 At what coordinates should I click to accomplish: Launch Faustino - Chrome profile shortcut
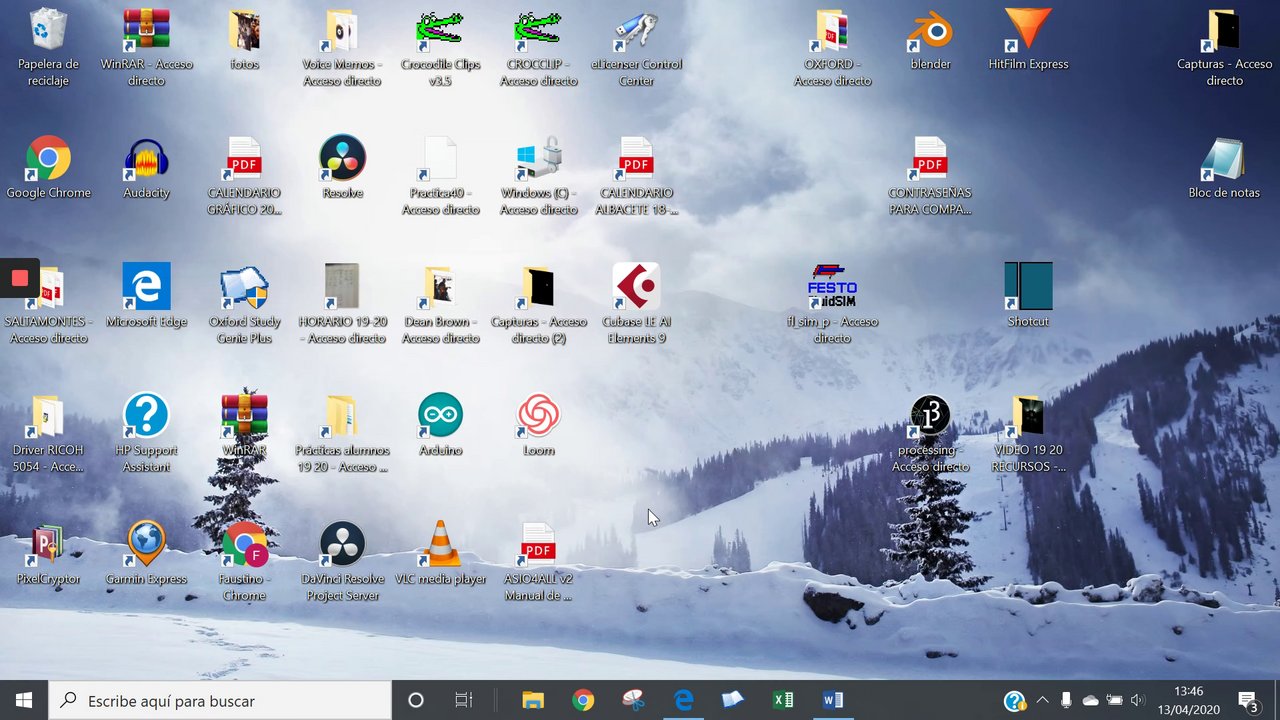[244, 562]
